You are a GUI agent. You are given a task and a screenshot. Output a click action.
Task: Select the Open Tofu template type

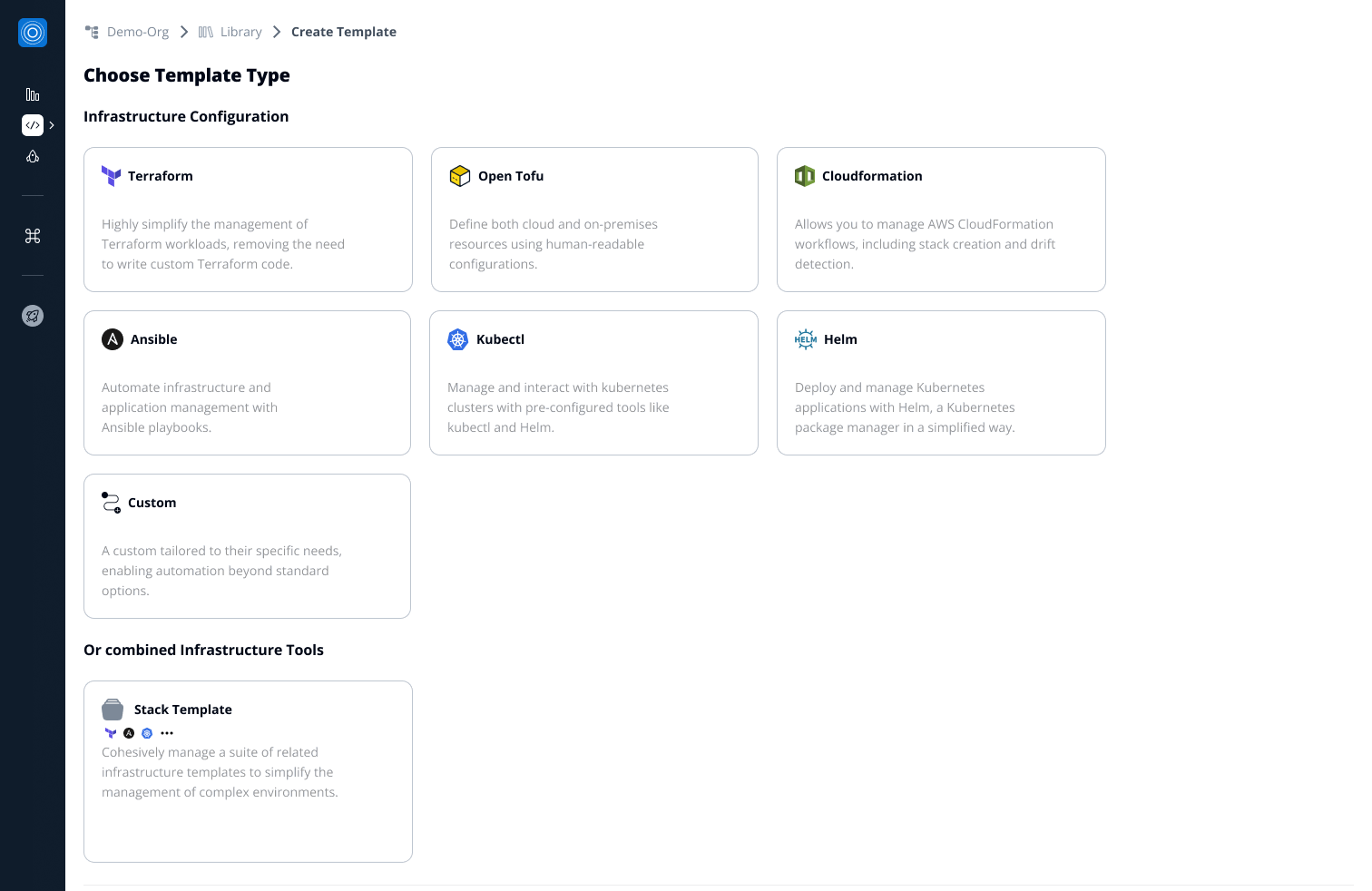point(594,220)
